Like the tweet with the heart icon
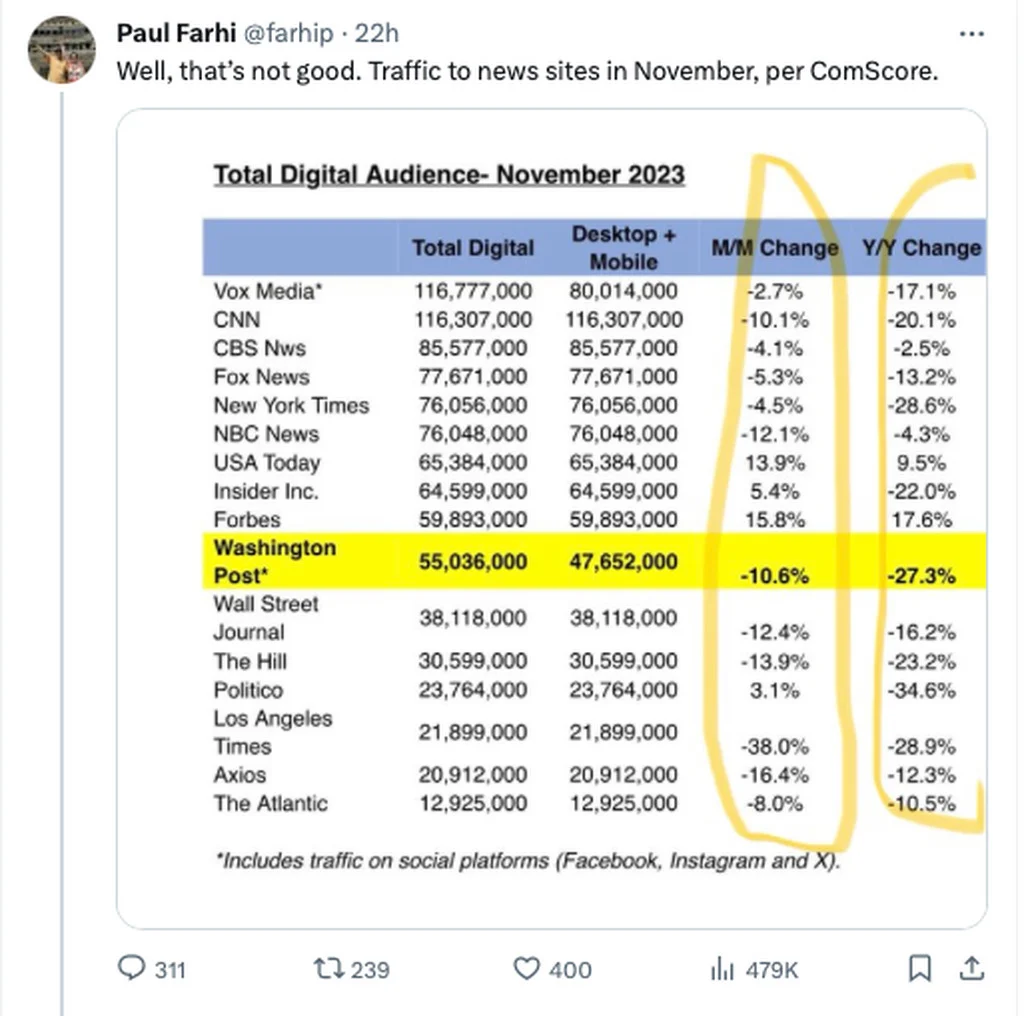The width and height of the screenshot is (1024, 1016). 526,968
